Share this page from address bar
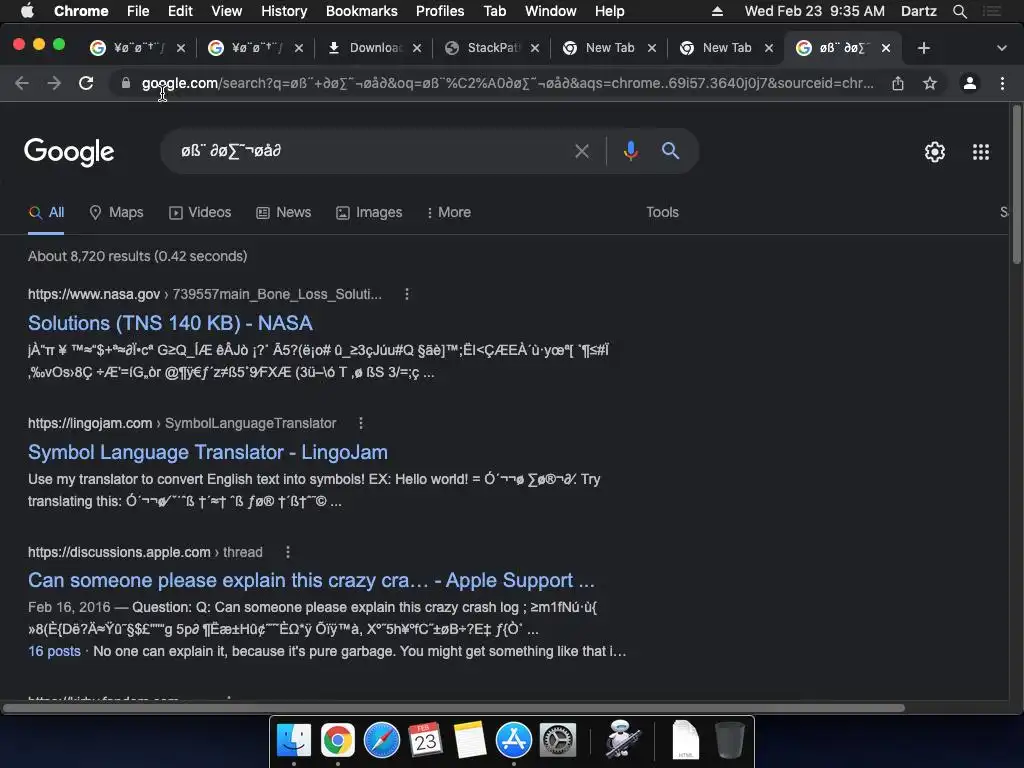The width and height of the screenshot is (1024, 768). click(x=898, y=84)
